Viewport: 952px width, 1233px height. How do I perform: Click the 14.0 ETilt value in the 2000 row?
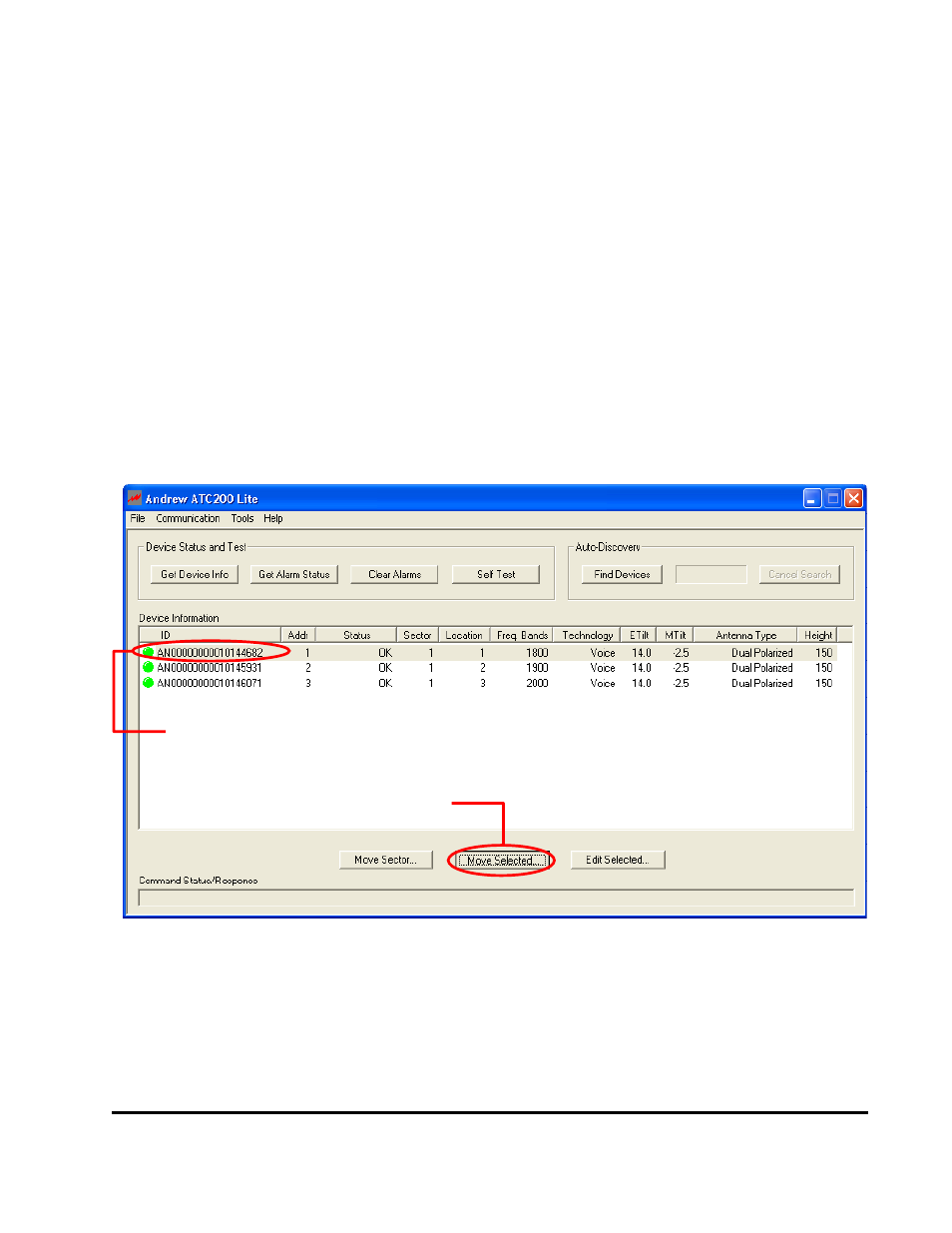point(642,683)
